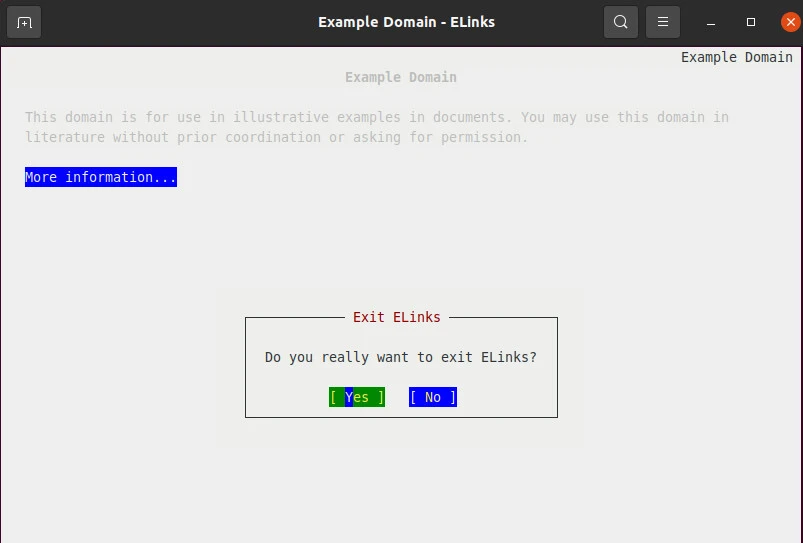This screenshot has width=803, height=543.
Task: Click the paragraph starting 'This domain is for use'
Action: tap(377, 127)
